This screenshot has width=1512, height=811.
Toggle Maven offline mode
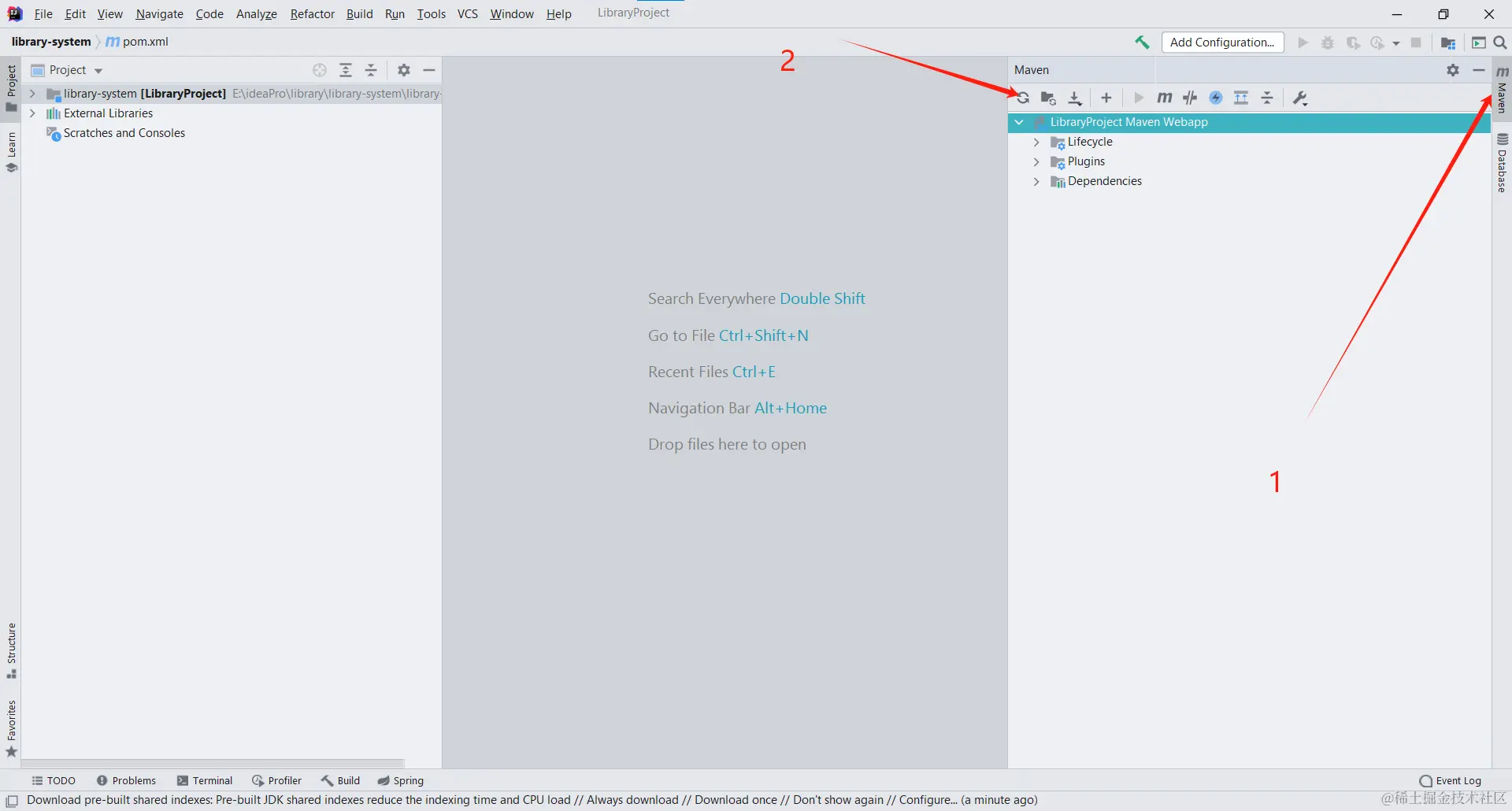tap(1190, 98)
